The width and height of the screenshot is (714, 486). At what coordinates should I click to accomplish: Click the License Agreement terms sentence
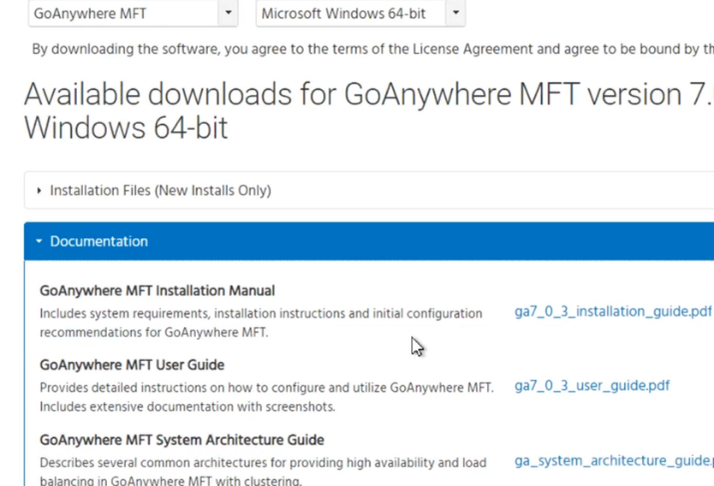[373, 49]
